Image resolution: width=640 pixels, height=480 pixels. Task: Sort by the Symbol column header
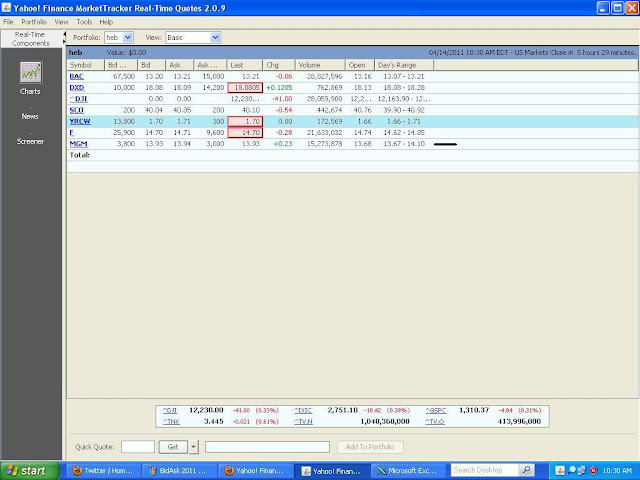click(x=86, y=65)
